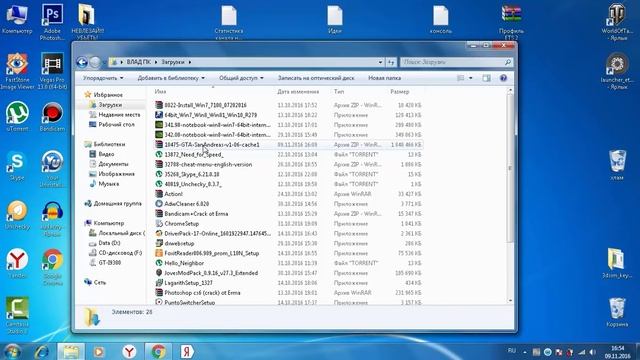Screen dimensions: 640x360
Task: Click the taskbar clock showing 16:54
Action: tap(618, 352)
